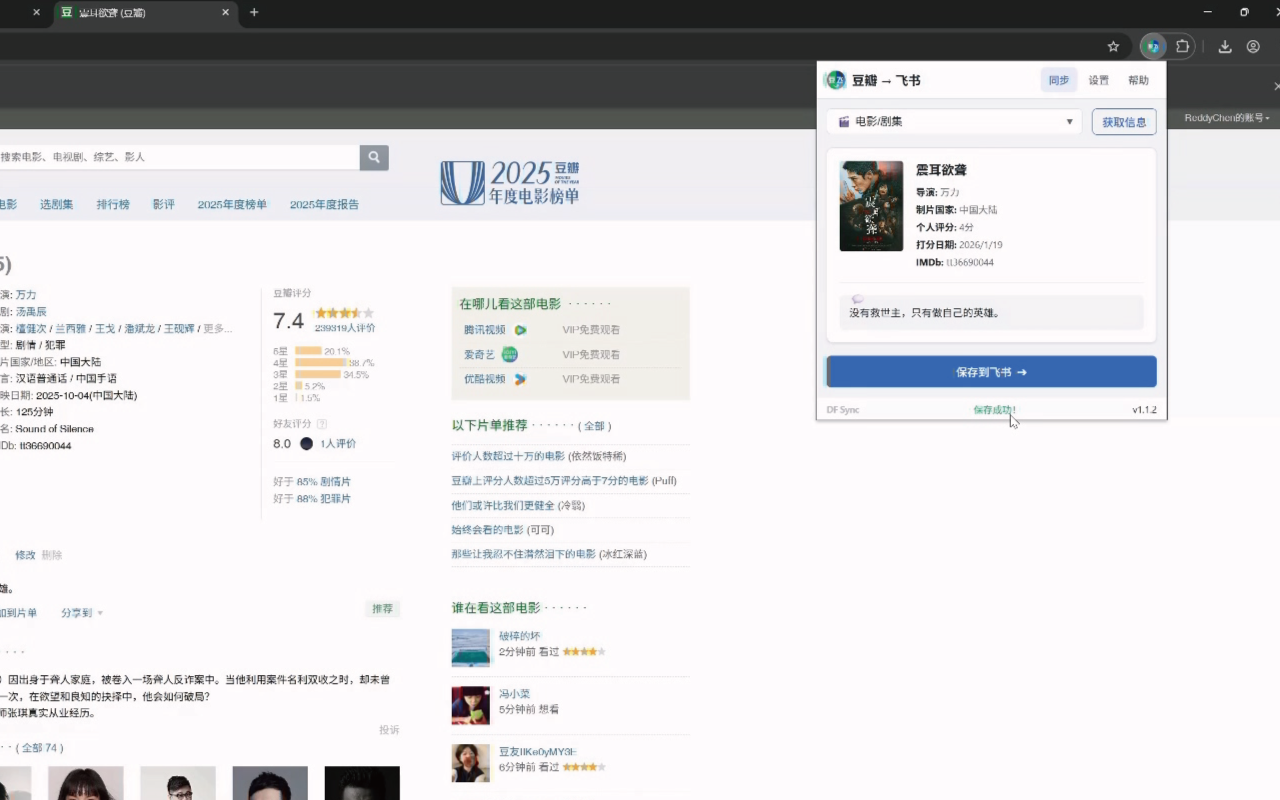Click the Douban search magnifier button
The width and height of the screenshot is (1280, 800).
(374, 157)
